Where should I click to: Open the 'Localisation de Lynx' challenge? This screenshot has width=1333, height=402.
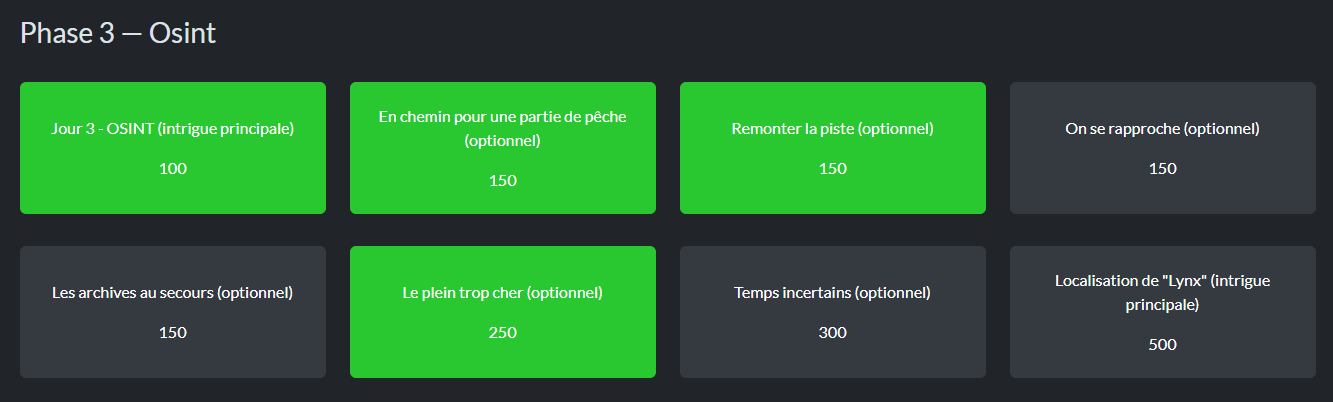point(1163,312)
